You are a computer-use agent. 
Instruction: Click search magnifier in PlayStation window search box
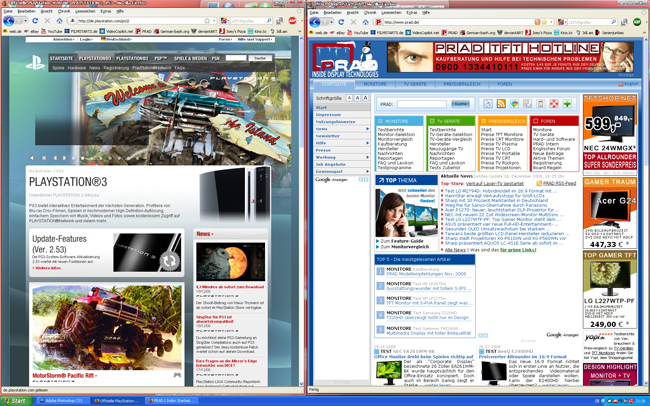click(269, 21)
